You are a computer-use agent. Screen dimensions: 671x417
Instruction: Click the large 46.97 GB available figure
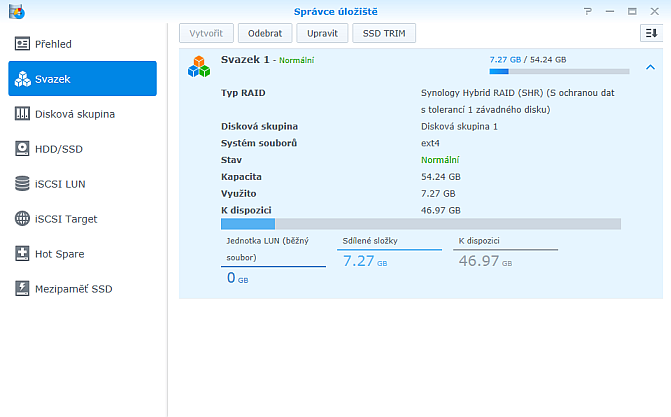(485, 261)
